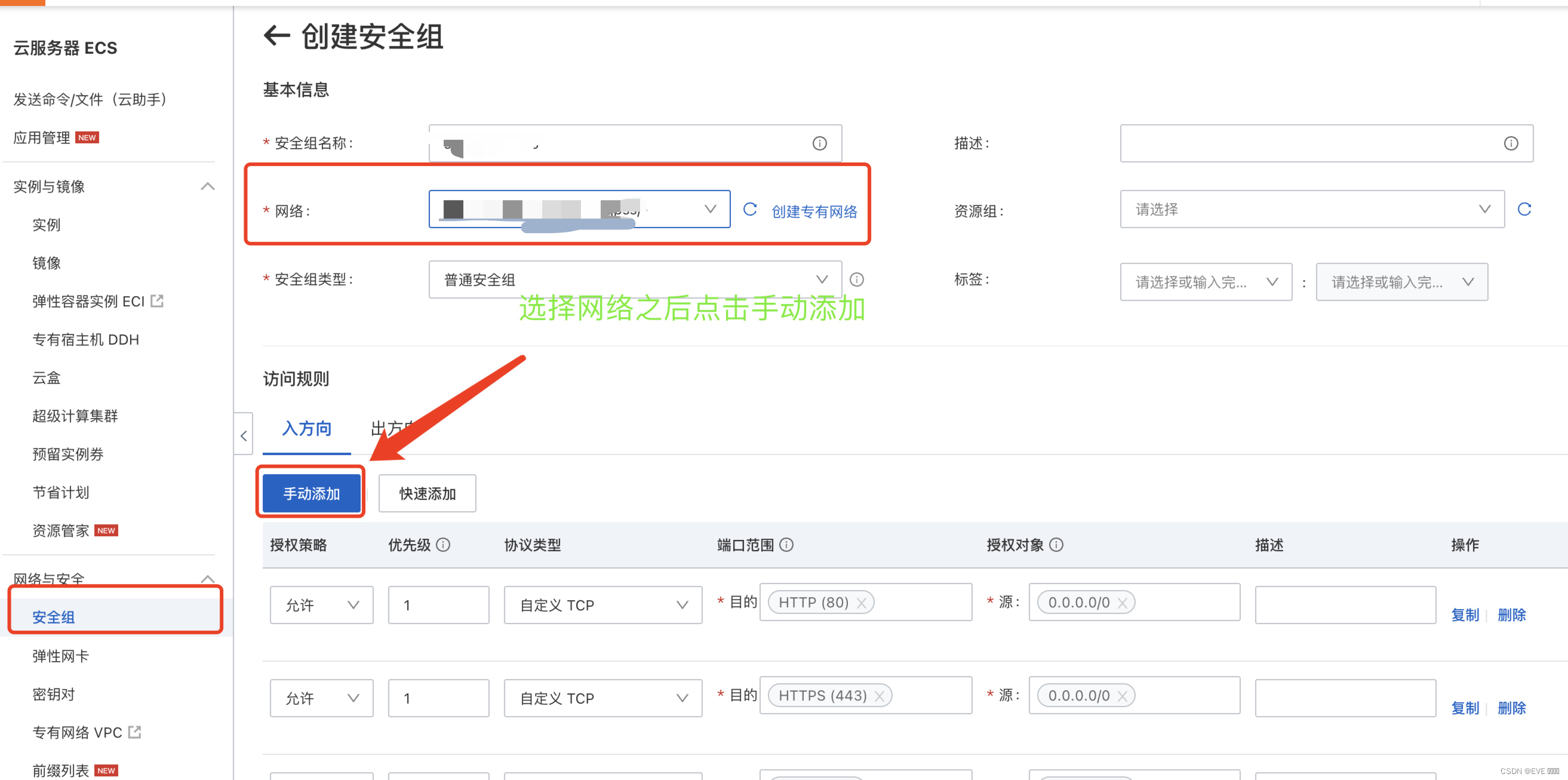Open 自定义 TCP dropdown in HTTP row
This screenshot has height=780, width=1568.
602,605
